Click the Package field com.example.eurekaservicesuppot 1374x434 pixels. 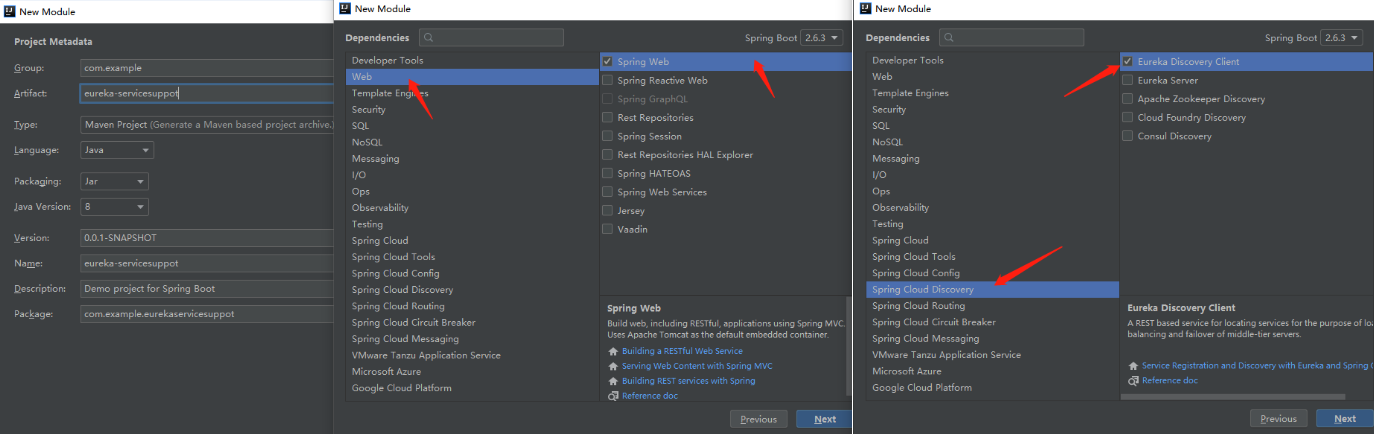206,314
